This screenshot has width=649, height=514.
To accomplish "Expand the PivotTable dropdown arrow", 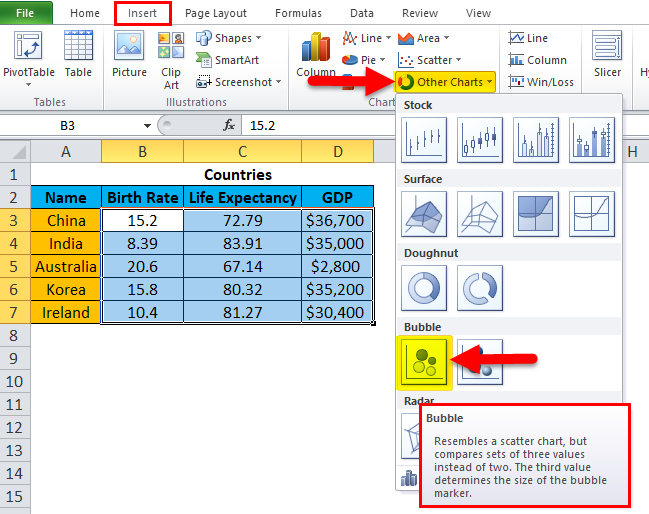I will click(x=28, y=84).
